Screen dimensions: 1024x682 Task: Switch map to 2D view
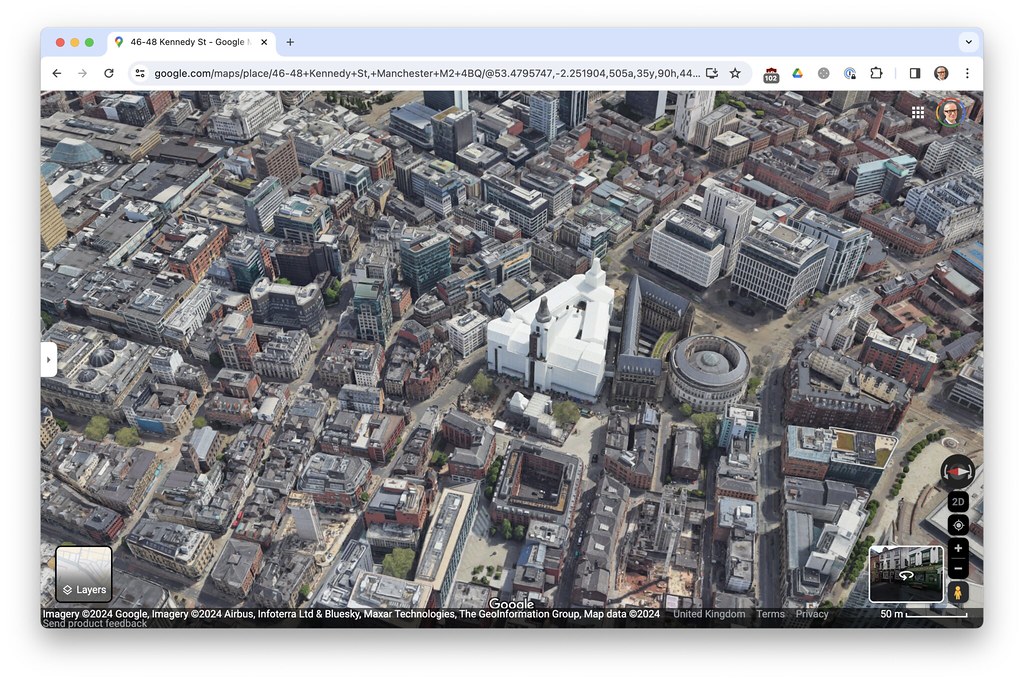click(958, 502)
